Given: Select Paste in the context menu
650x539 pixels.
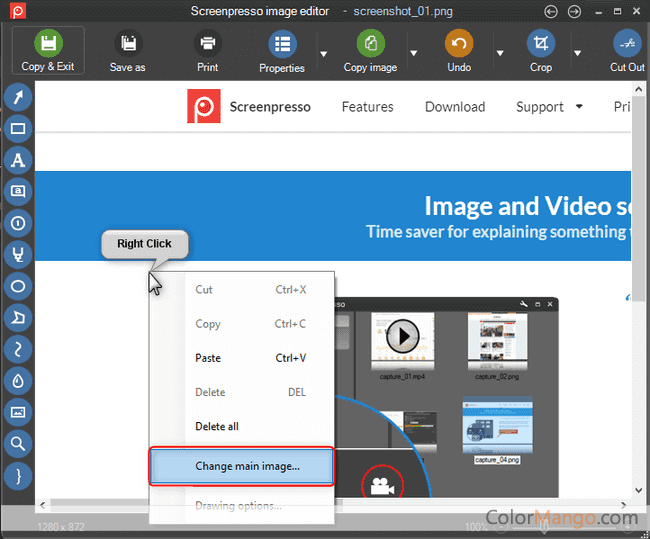Looking at the screenshot, I should pos(208,358).
